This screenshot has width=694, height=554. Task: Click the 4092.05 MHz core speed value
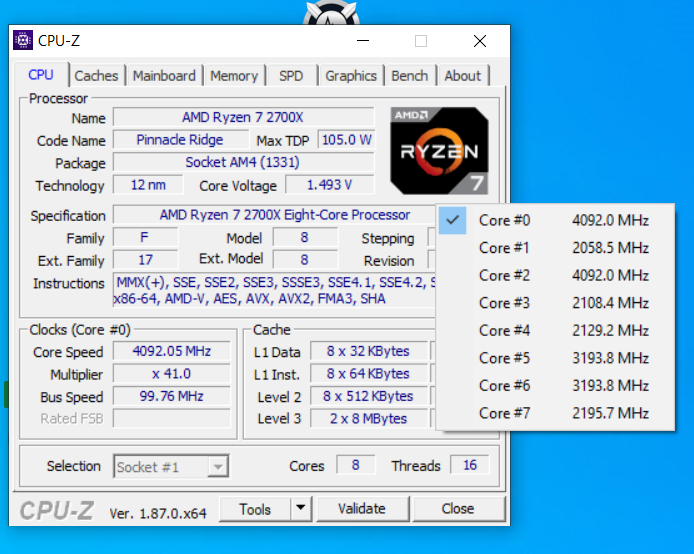172,351
